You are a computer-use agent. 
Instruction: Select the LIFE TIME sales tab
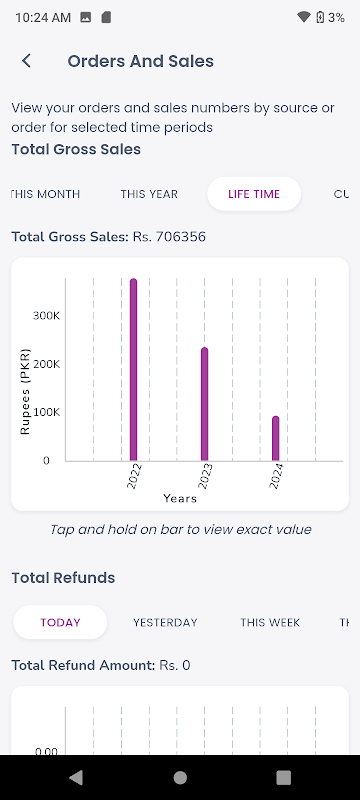click(x=254, y=194)
